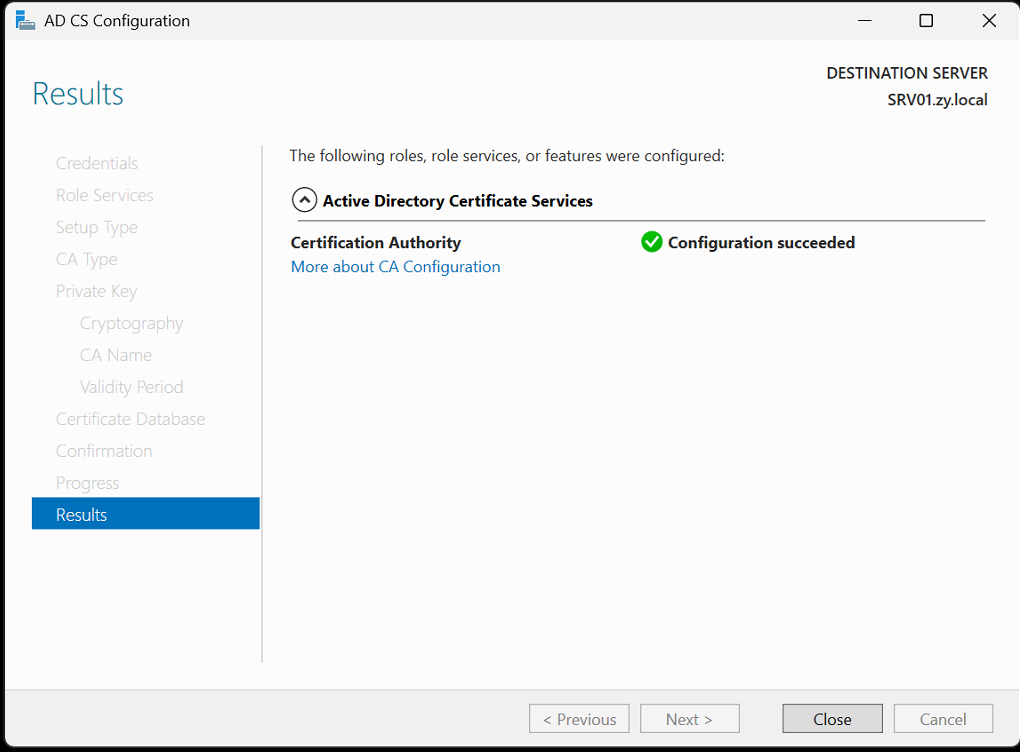1020x752 pixels.
Task: Select the Progress step in sidebar
Action: pos(87,483)
